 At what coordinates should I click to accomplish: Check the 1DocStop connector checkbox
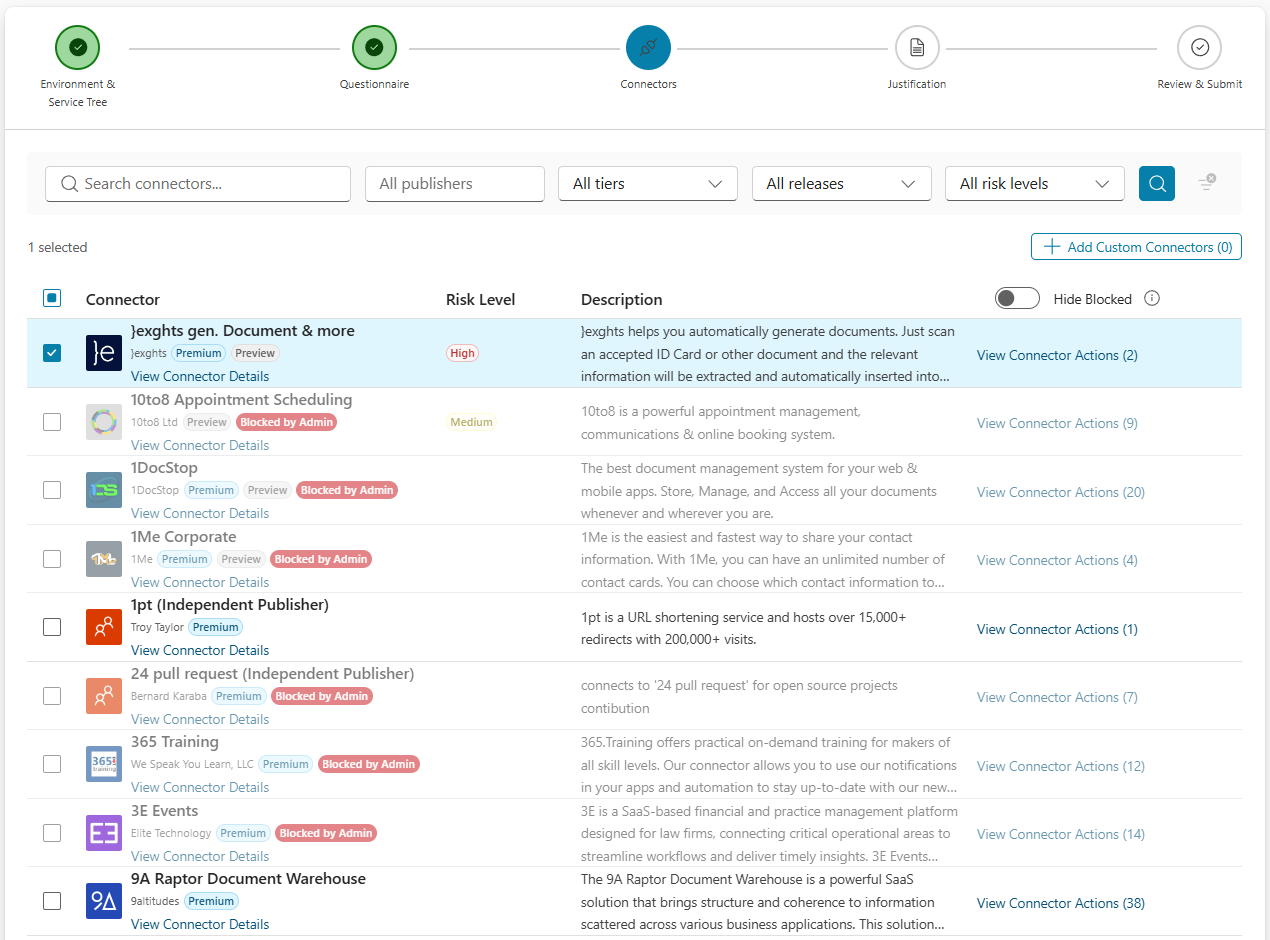52,490
